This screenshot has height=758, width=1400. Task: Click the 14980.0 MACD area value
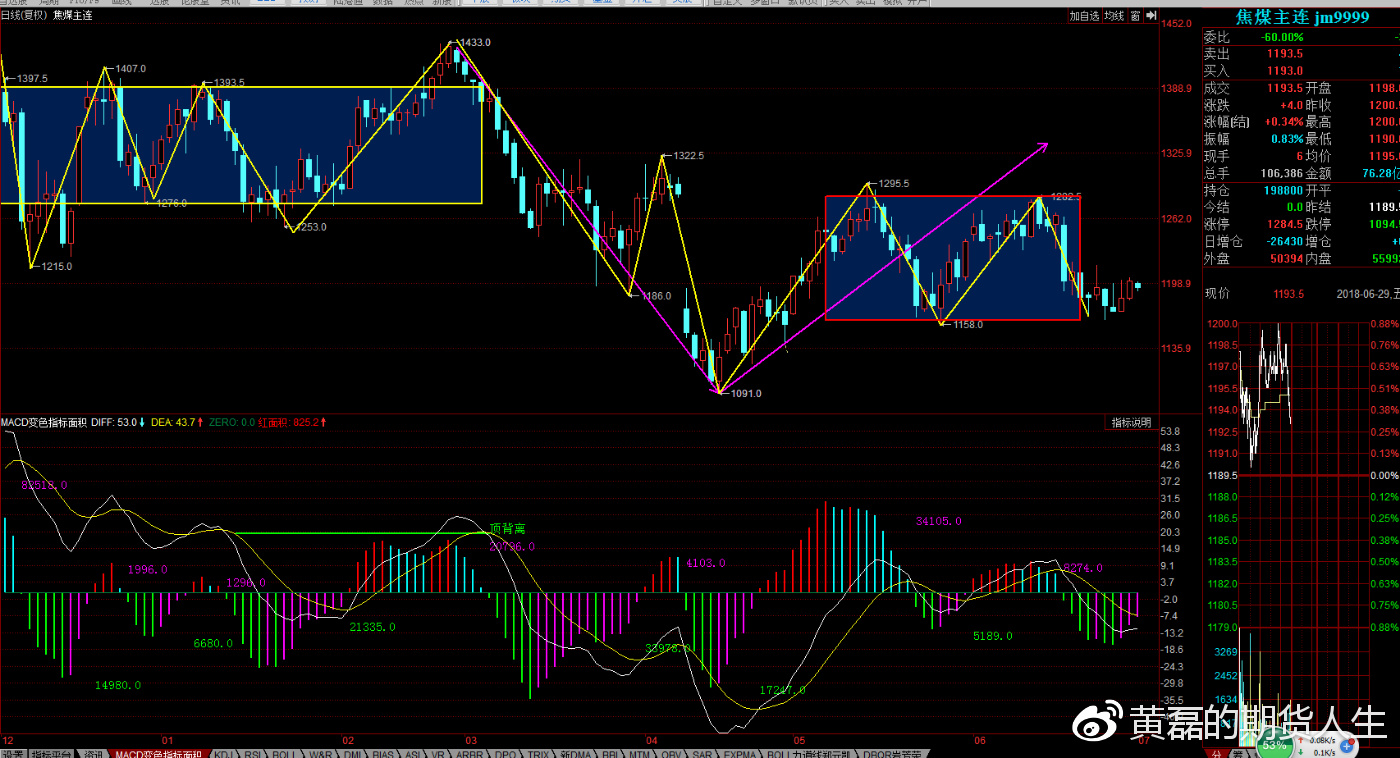(118, 685)
